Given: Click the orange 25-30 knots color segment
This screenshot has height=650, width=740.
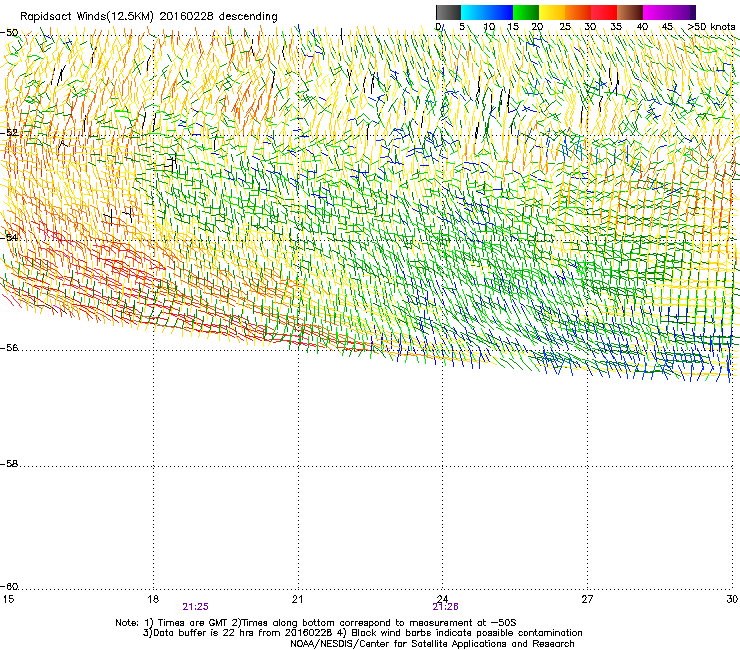Looking at the screenshot, I should coord(578,12).
